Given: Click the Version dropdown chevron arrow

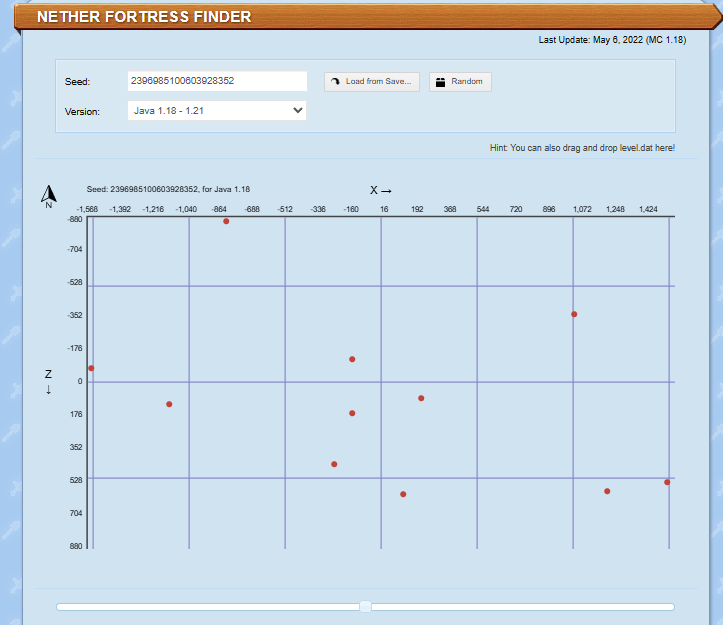Looking at the screenshot, I should coord(297,111).
